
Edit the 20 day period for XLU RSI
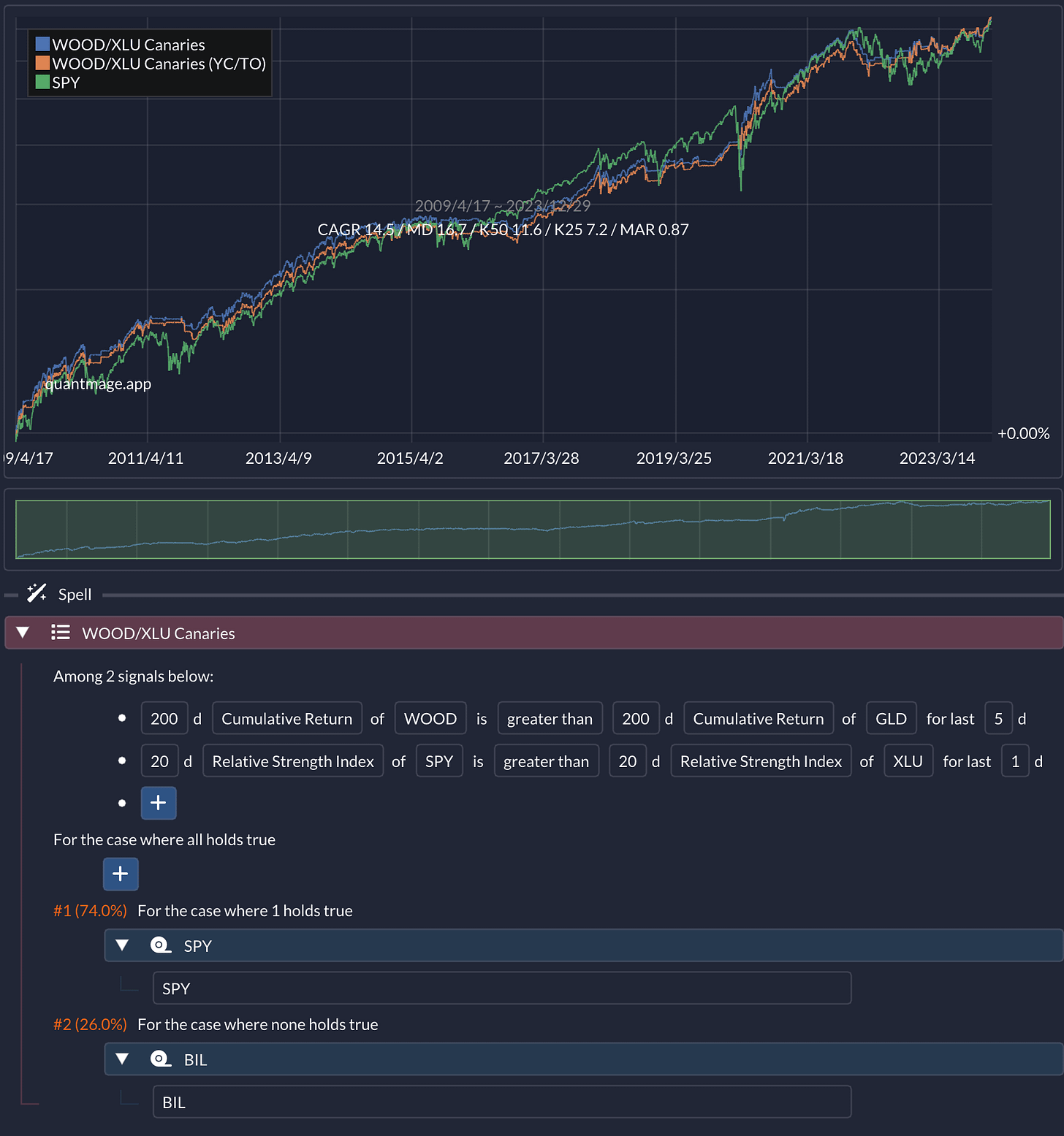pos(628,761)
